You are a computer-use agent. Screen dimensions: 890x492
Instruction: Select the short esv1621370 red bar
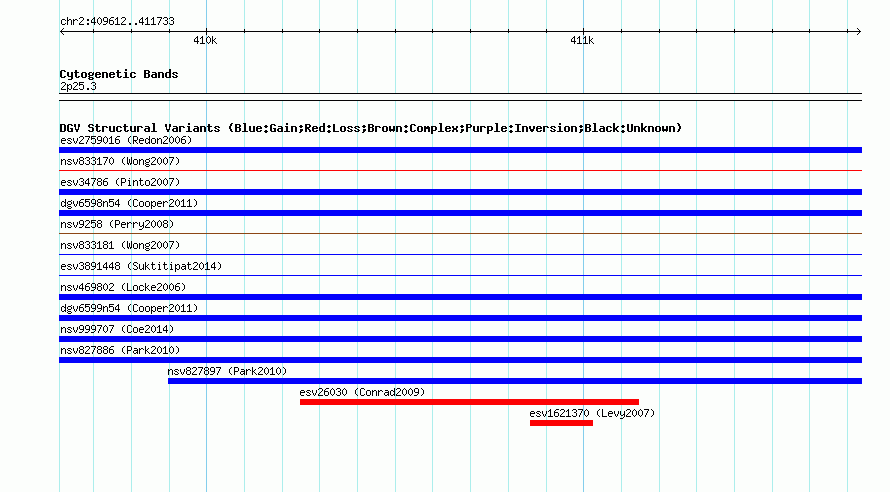(x=561, y=423)
